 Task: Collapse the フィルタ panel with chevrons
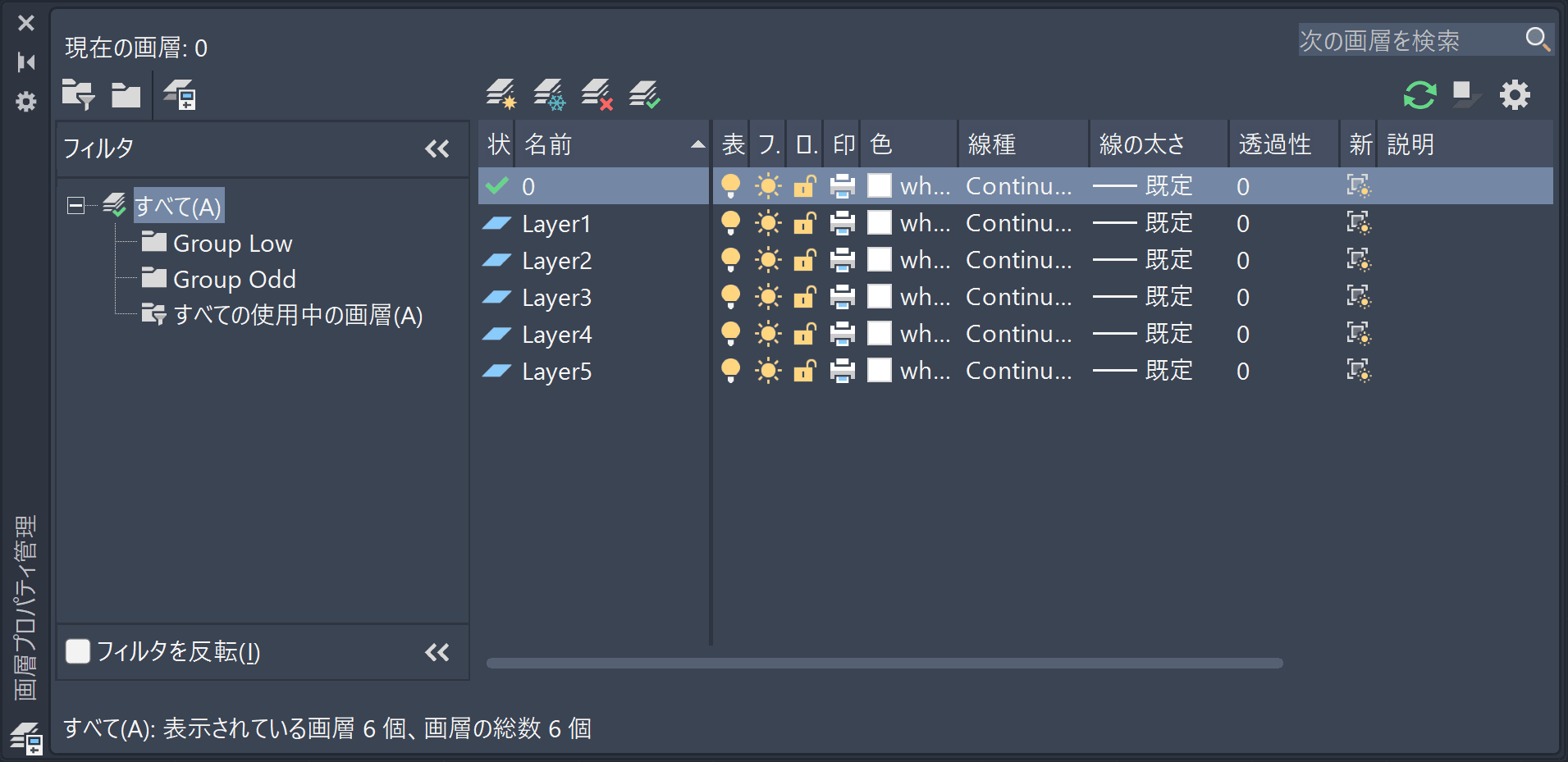point(437,148)
